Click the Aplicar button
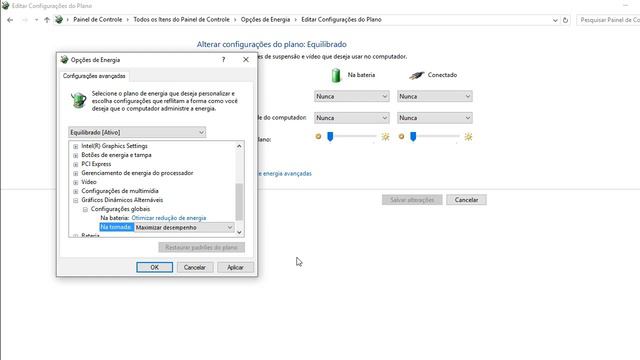This screenshot has width=640, height=360. pyautogui.click(x=235, y=267)
